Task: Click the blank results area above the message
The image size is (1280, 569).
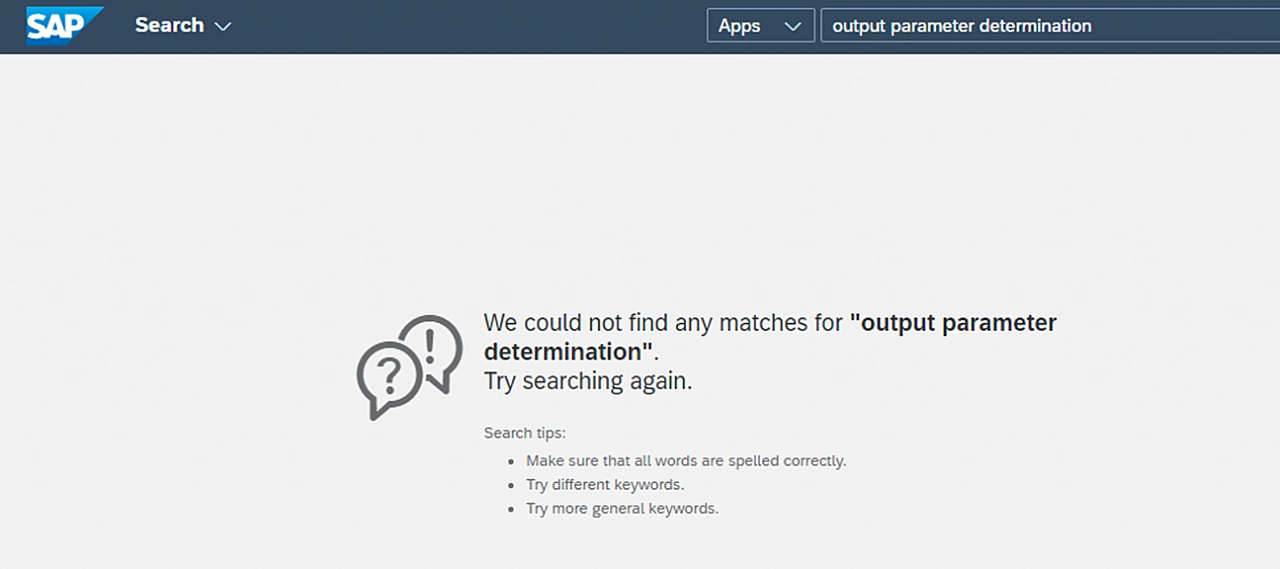Action: [640, 180]
